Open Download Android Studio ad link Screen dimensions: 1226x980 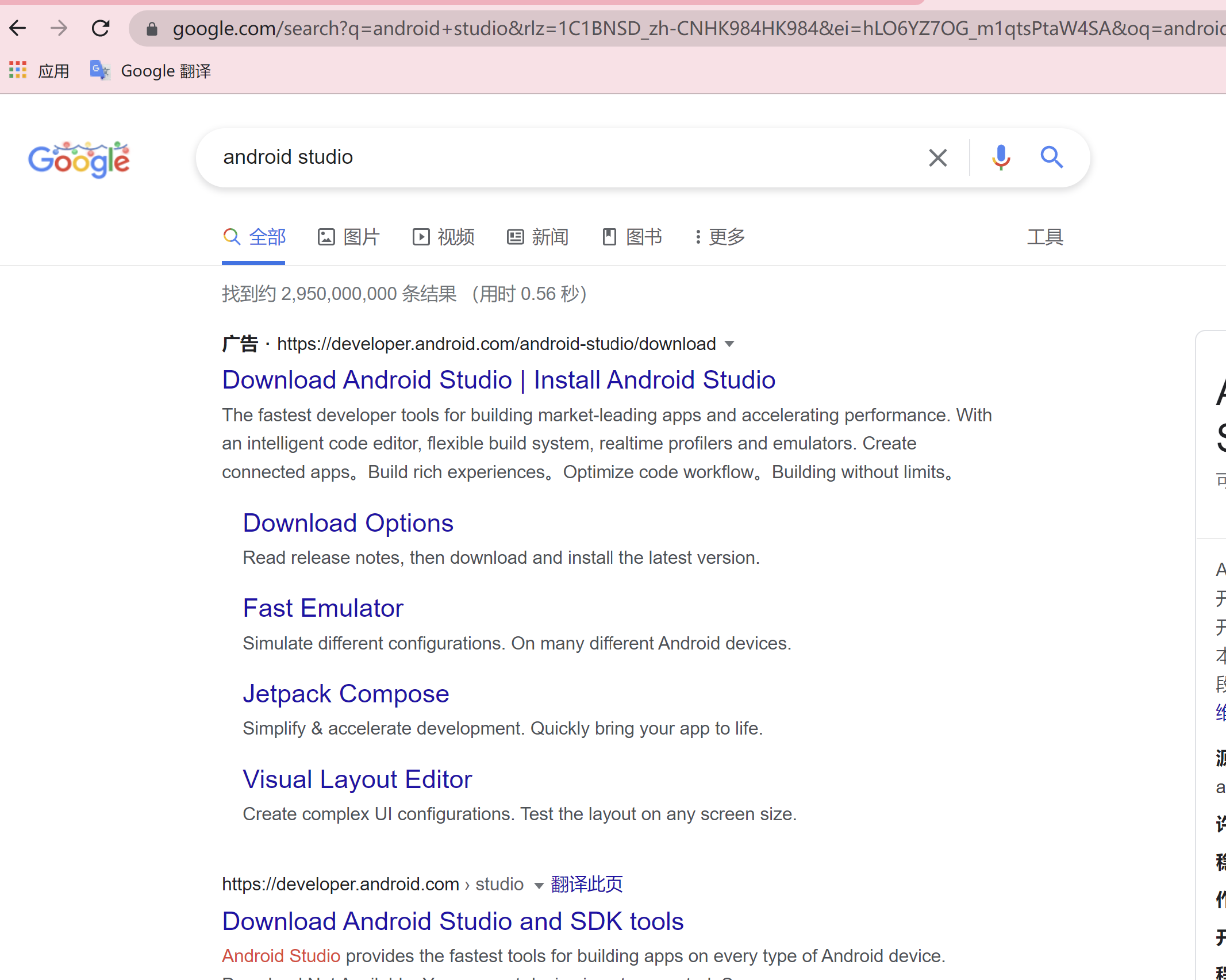(x=499, y=380)
